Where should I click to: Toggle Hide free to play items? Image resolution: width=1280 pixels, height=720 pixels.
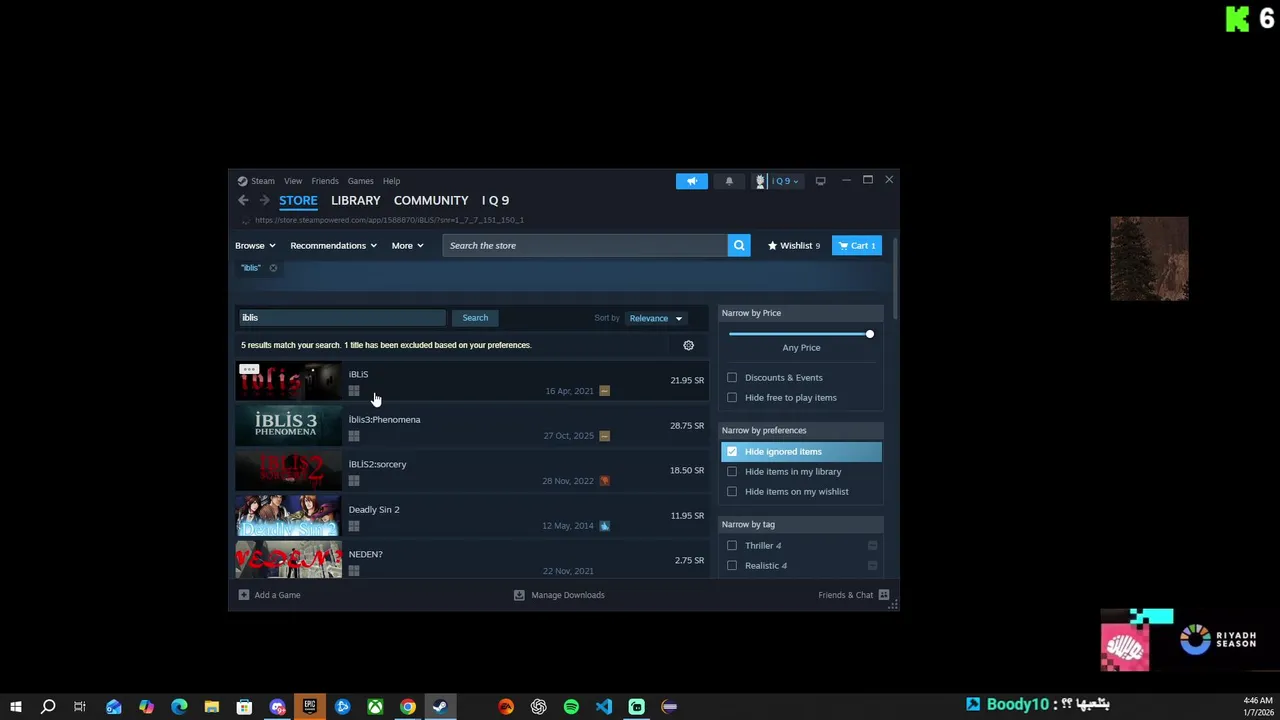[732, 398]
